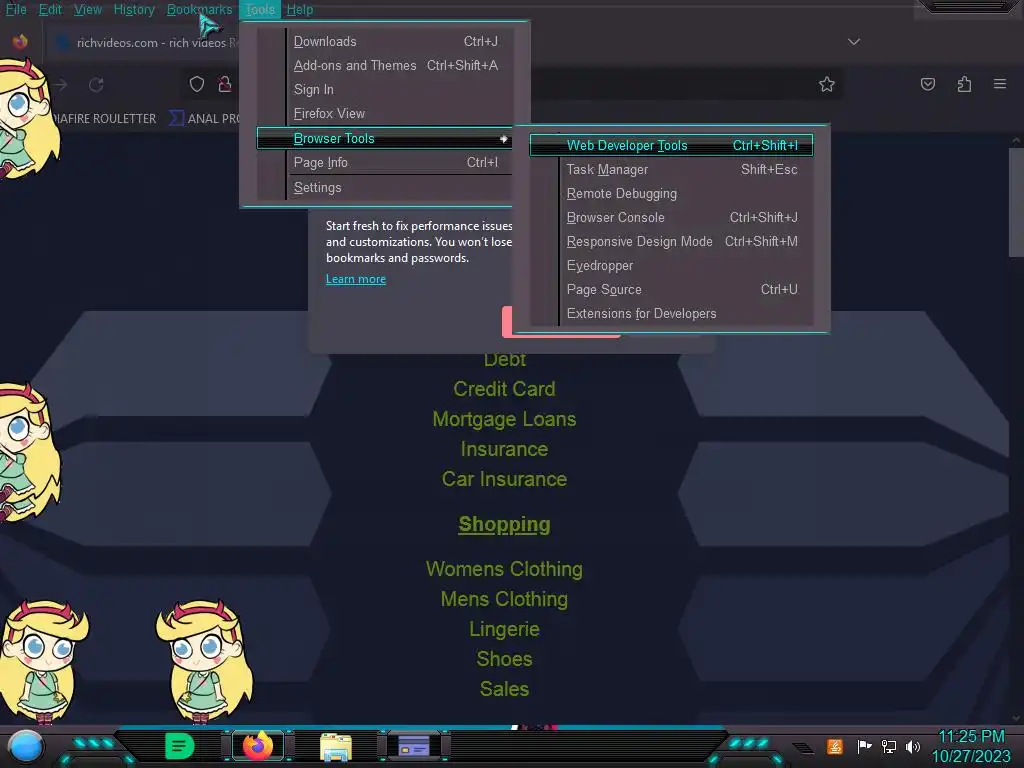The height and width of the screenshot is (768, 1024).
Task: Click the Java update tray icon
Action: pos(835,746)
